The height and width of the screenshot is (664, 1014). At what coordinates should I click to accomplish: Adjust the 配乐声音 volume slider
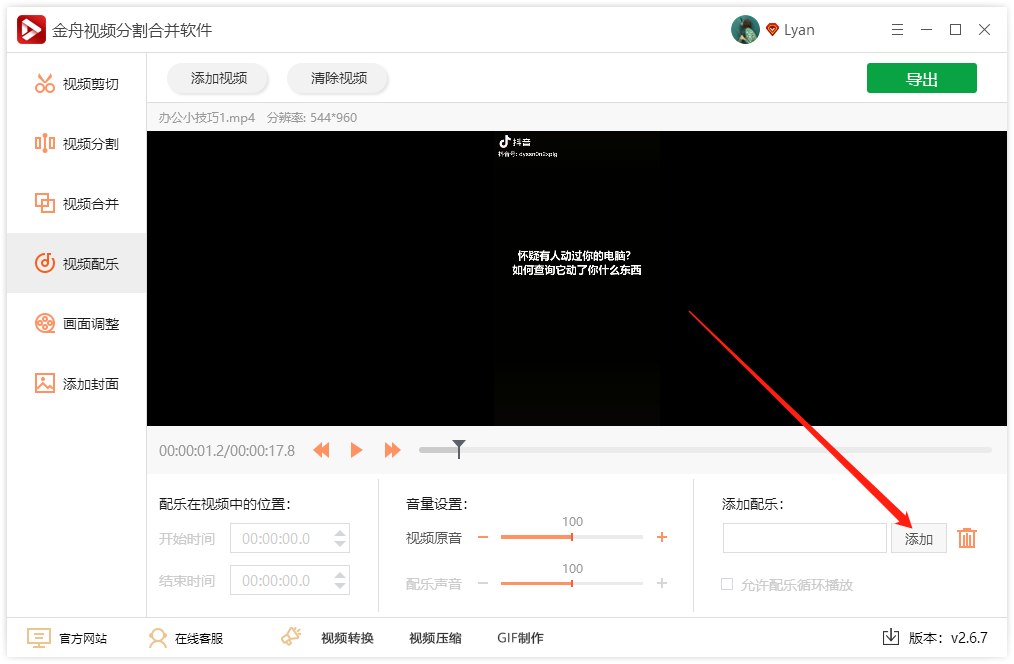coord(572,583)
